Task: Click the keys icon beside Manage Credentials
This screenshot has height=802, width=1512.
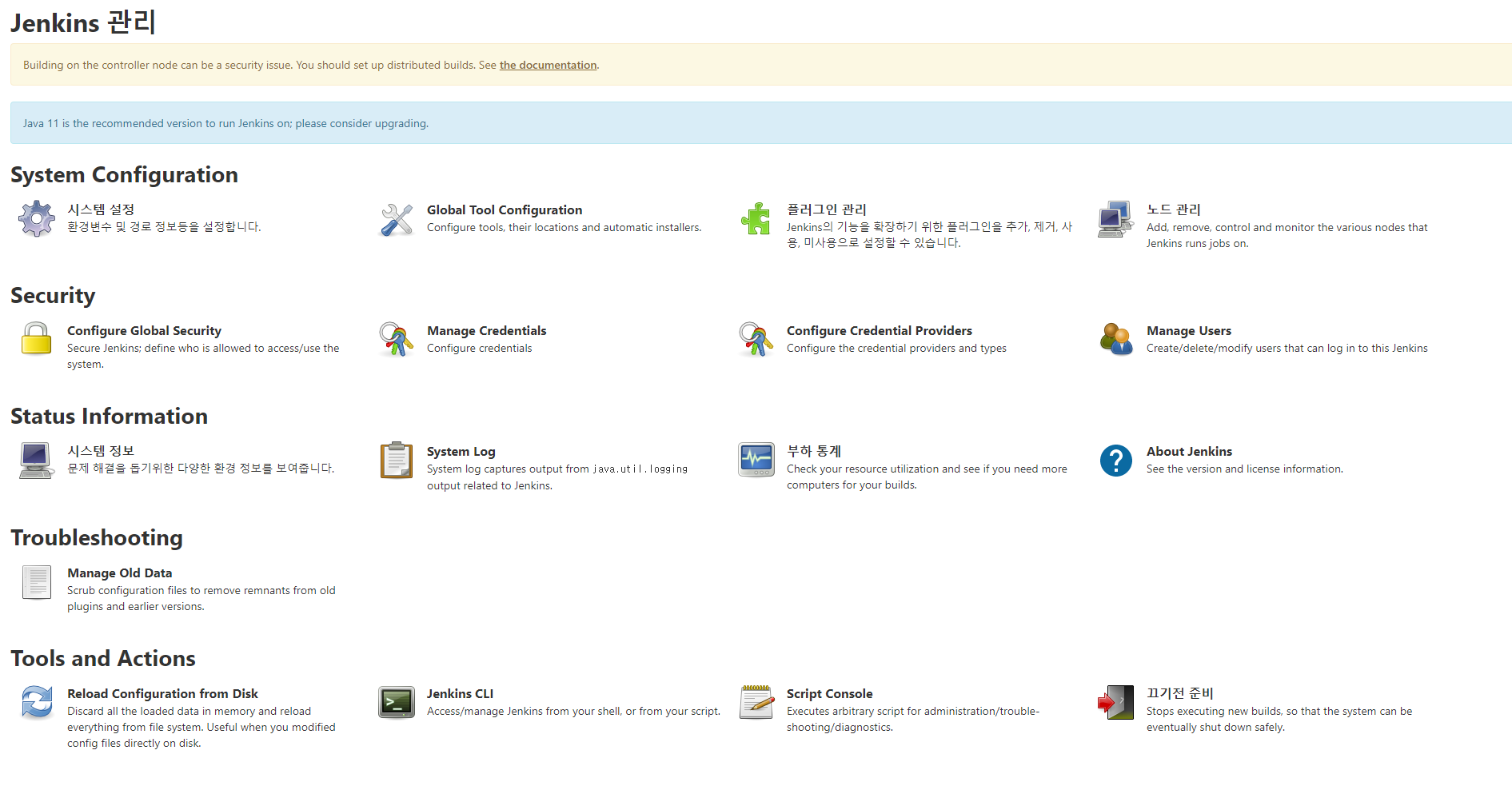Action: [x=397, y=339]
